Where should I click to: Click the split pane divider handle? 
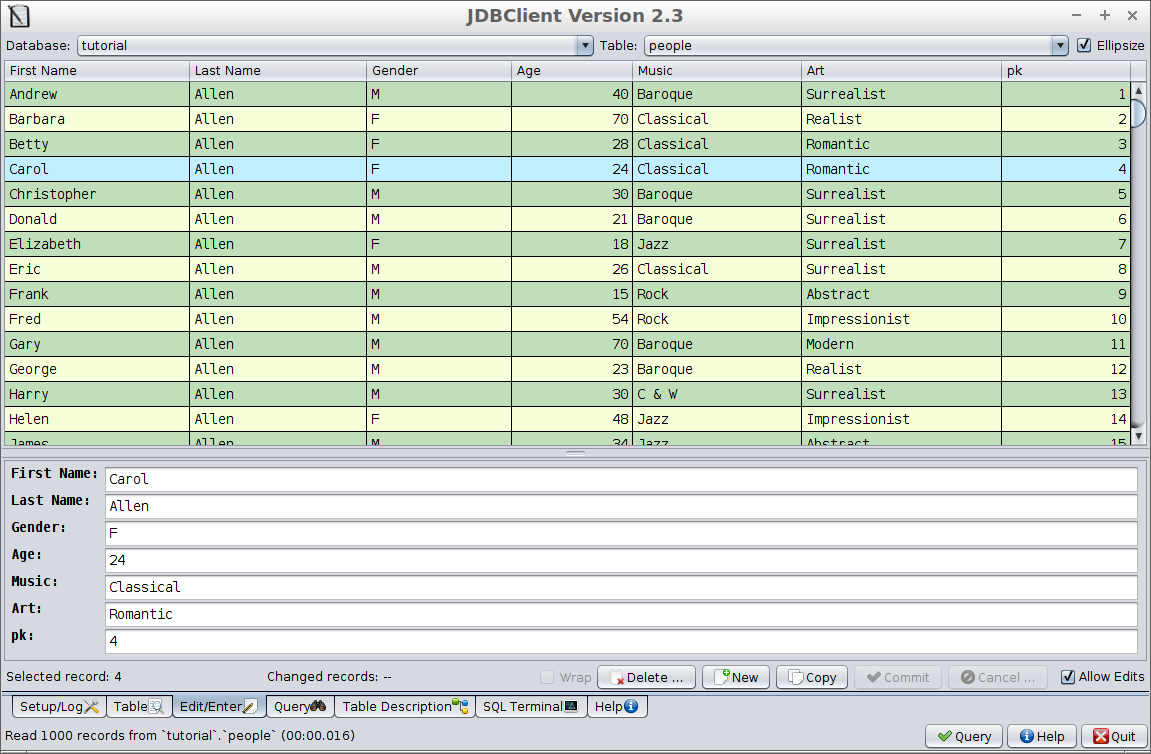575,453
